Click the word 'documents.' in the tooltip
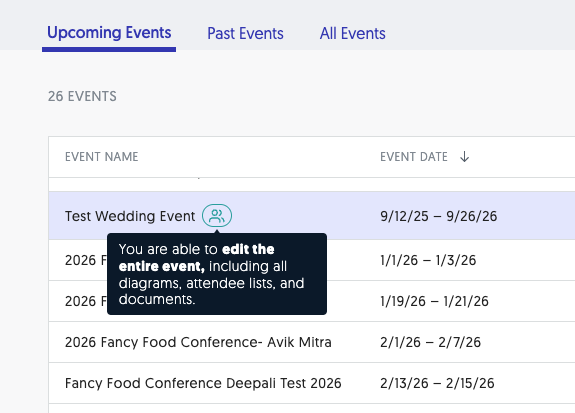575x413 pixels. pyautogui.click(x=157, y=299)
